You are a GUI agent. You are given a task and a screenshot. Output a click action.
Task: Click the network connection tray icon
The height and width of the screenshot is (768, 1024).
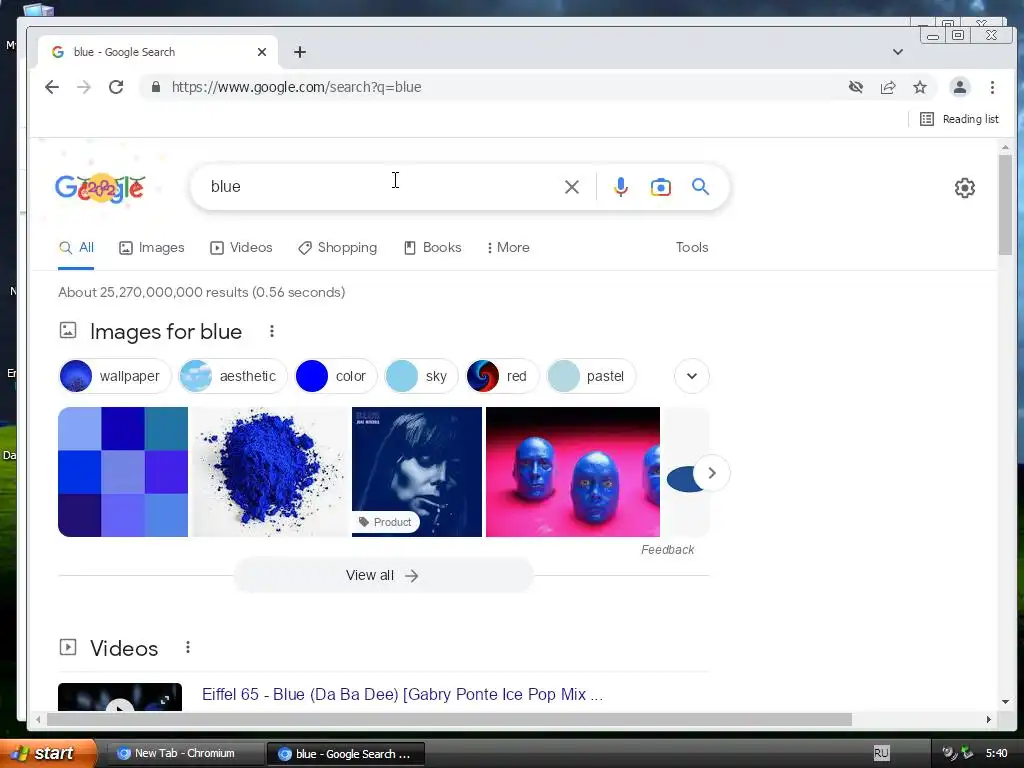point(966,753)
